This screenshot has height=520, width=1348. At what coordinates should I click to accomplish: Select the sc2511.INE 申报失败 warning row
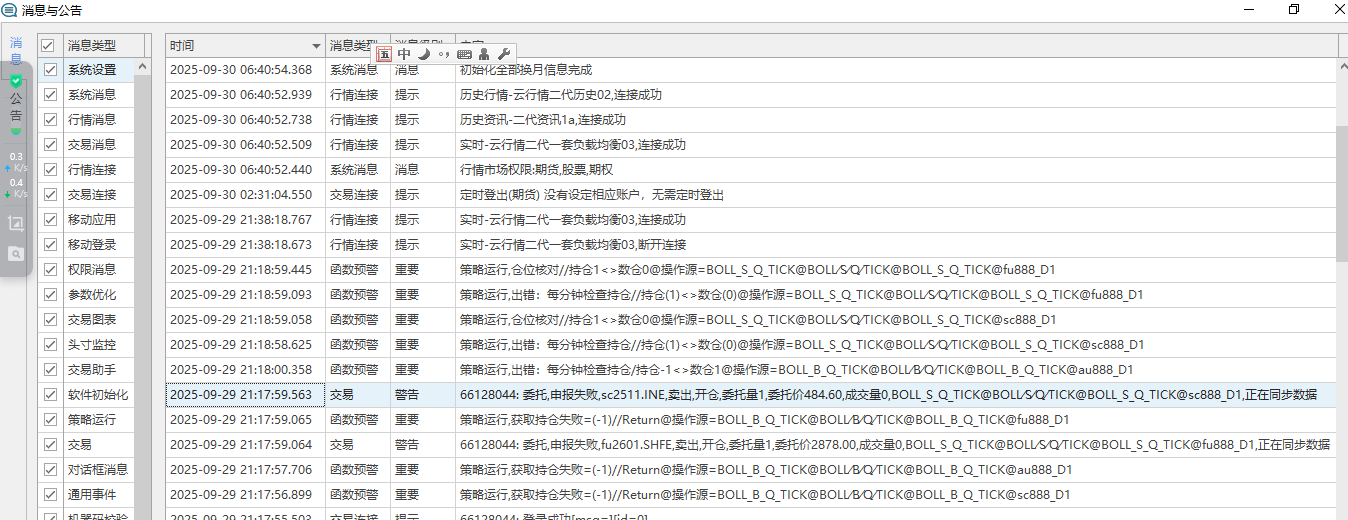750,394
